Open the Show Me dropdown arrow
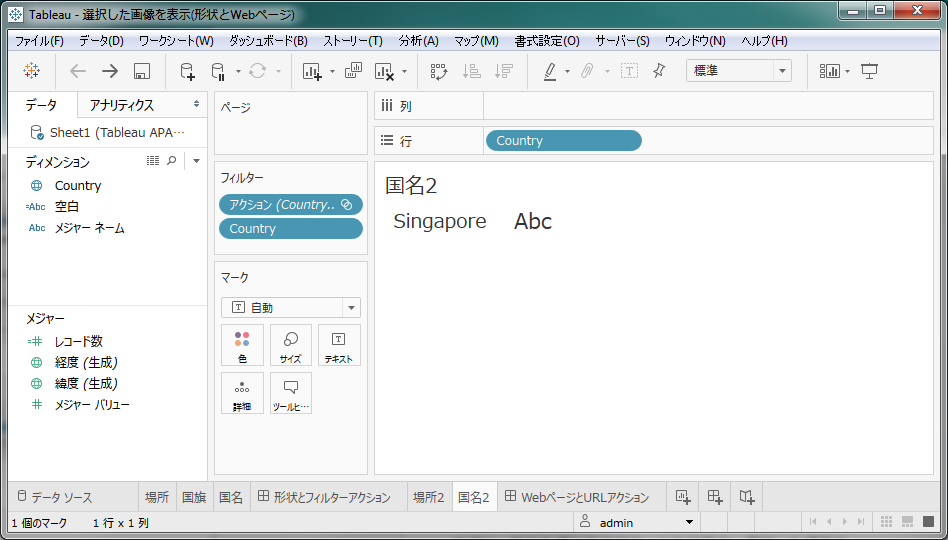 [x=847, y=71]
